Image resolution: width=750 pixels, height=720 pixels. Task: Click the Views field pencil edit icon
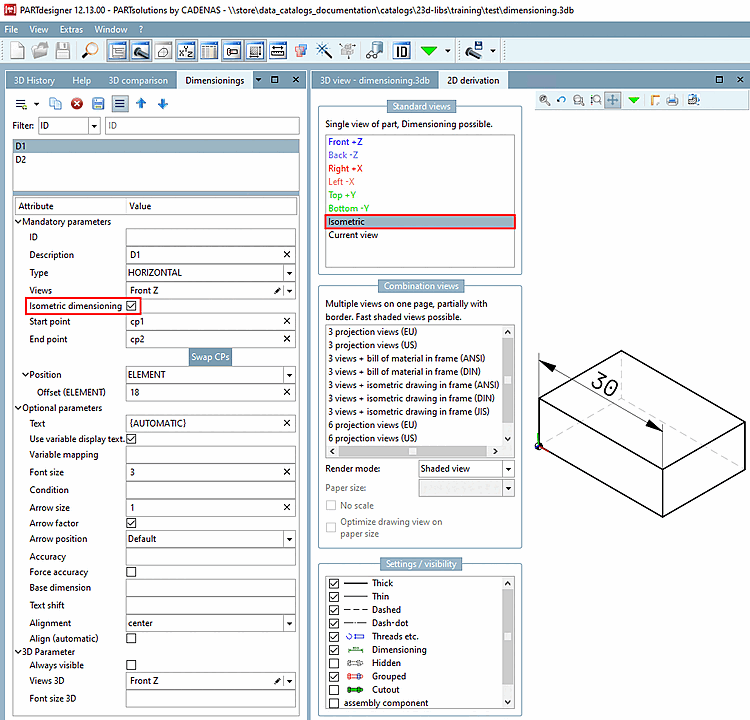[277, 290]
